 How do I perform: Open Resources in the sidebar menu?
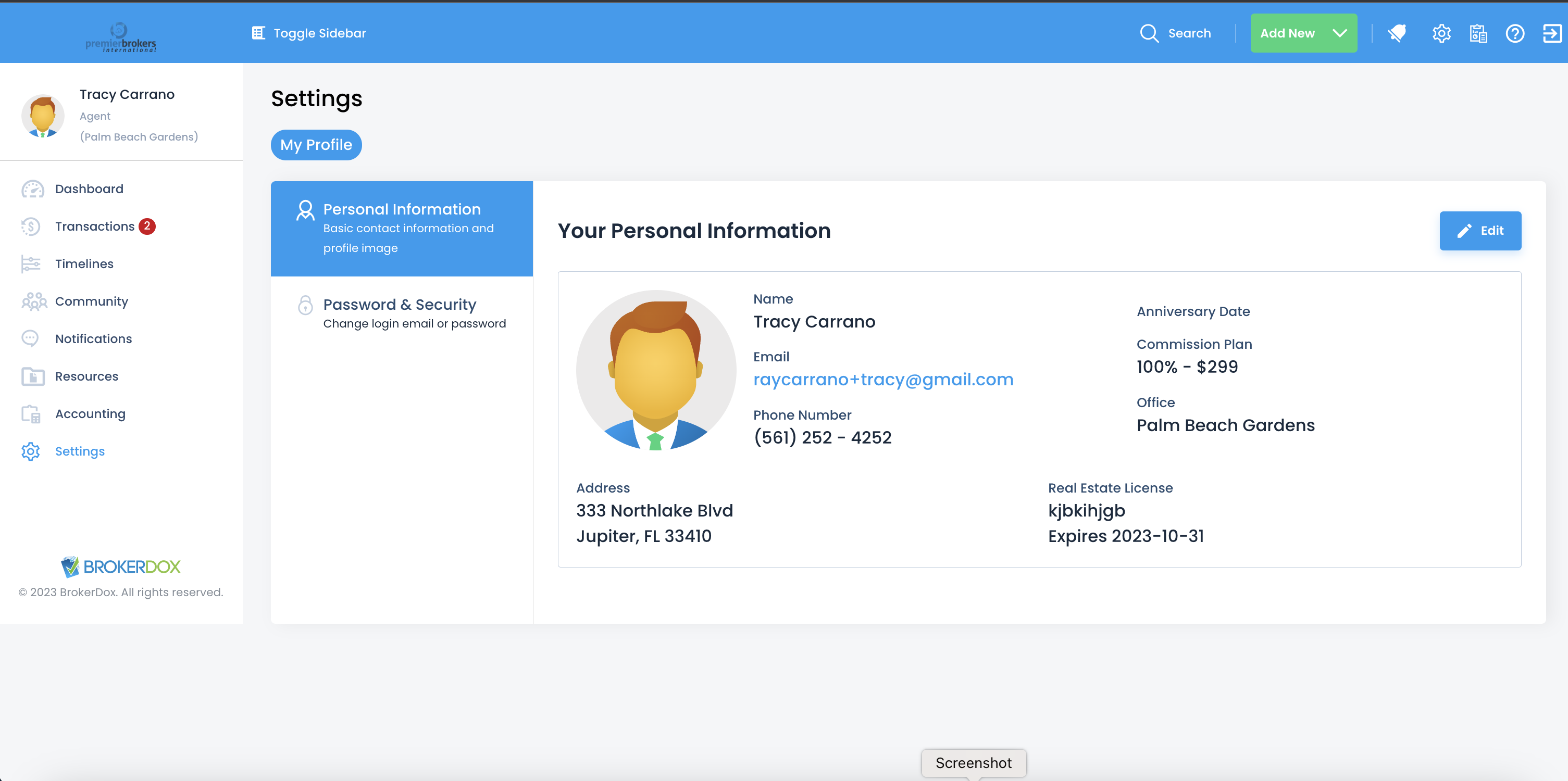pyautogui.click(x=86, y=376)
